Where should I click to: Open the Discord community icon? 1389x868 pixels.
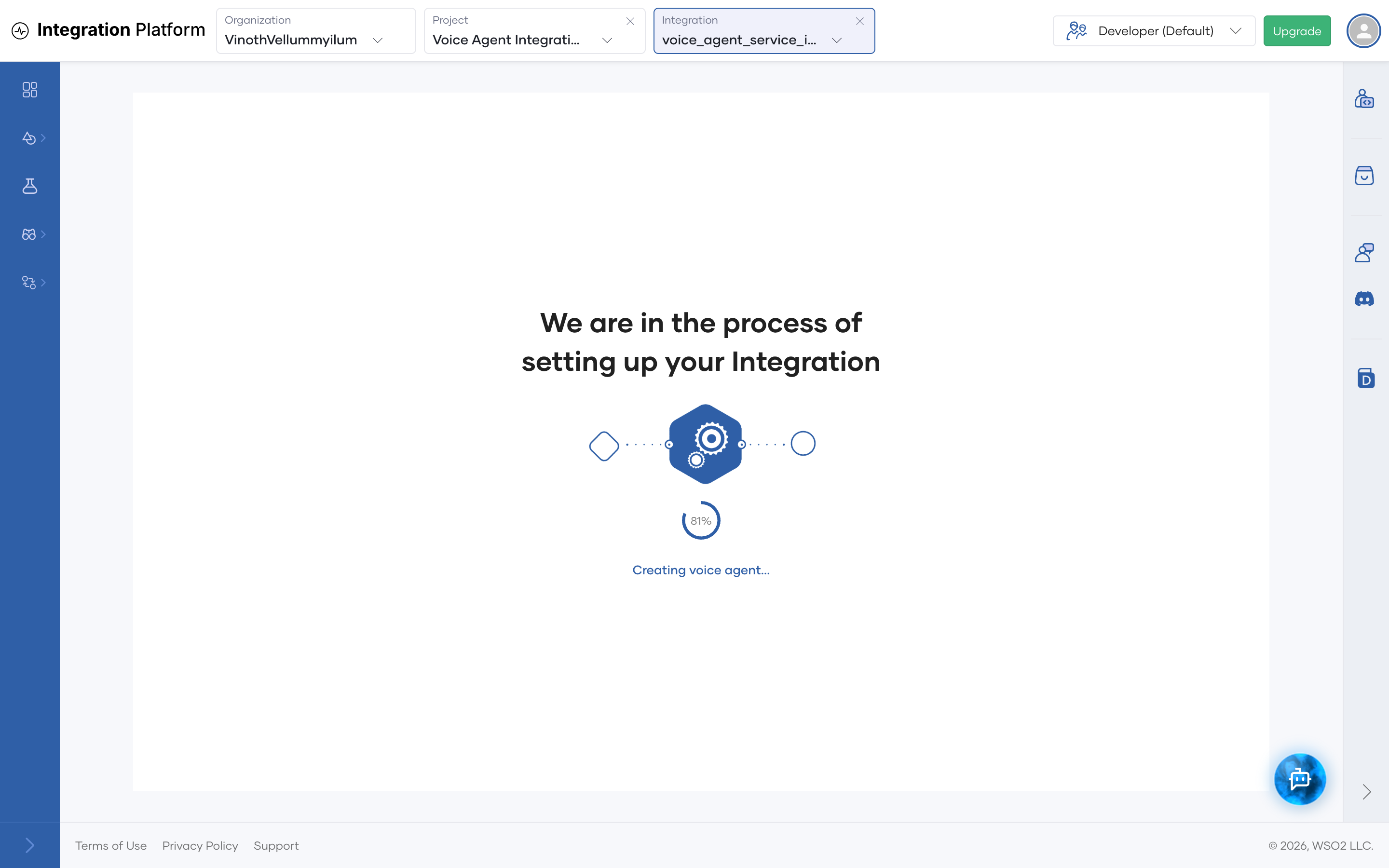1364,298
